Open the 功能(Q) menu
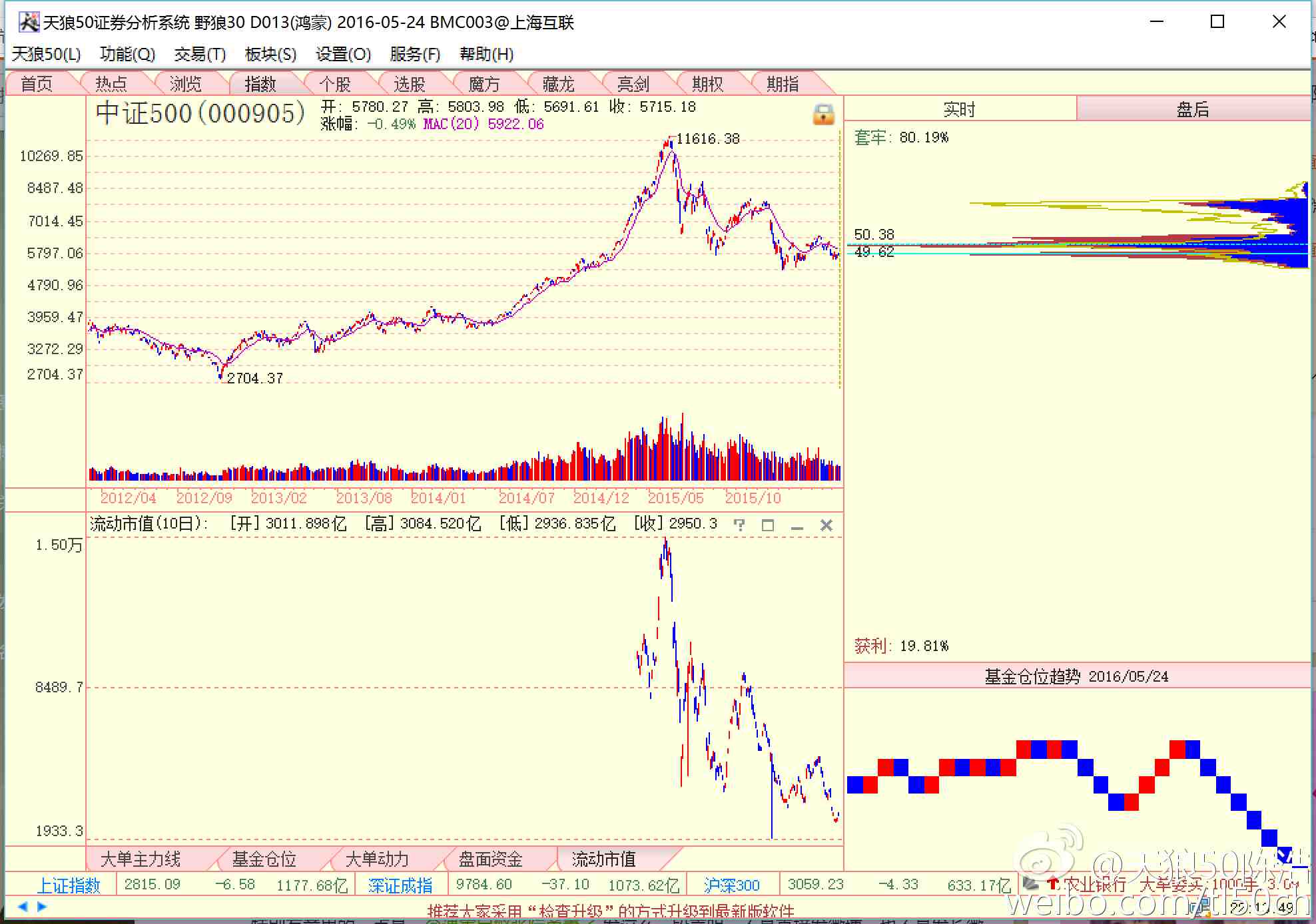The image size is (1316, 924). coord(127,54)
